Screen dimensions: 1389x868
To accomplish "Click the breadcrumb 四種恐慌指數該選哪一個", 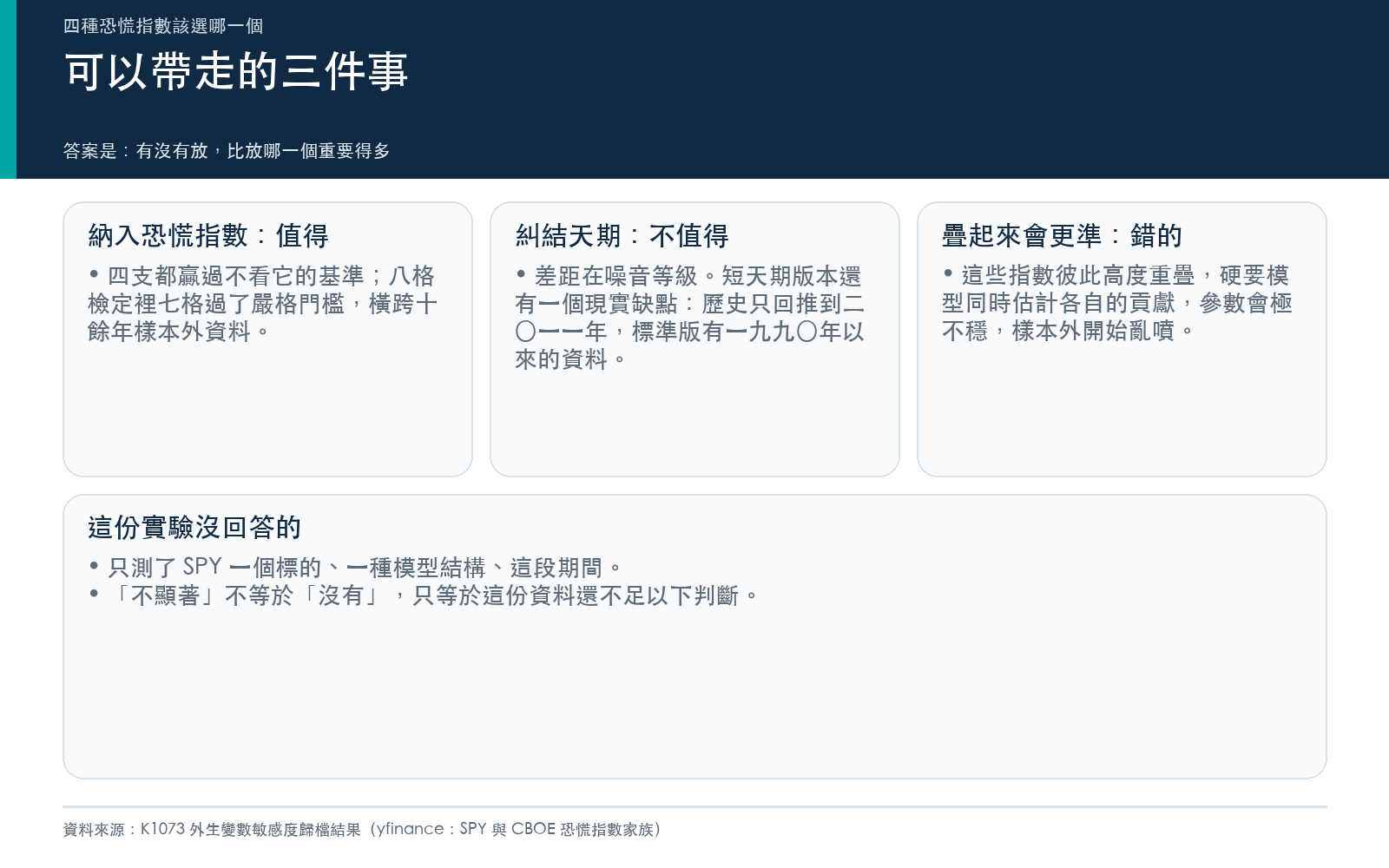I will (163, 26).
